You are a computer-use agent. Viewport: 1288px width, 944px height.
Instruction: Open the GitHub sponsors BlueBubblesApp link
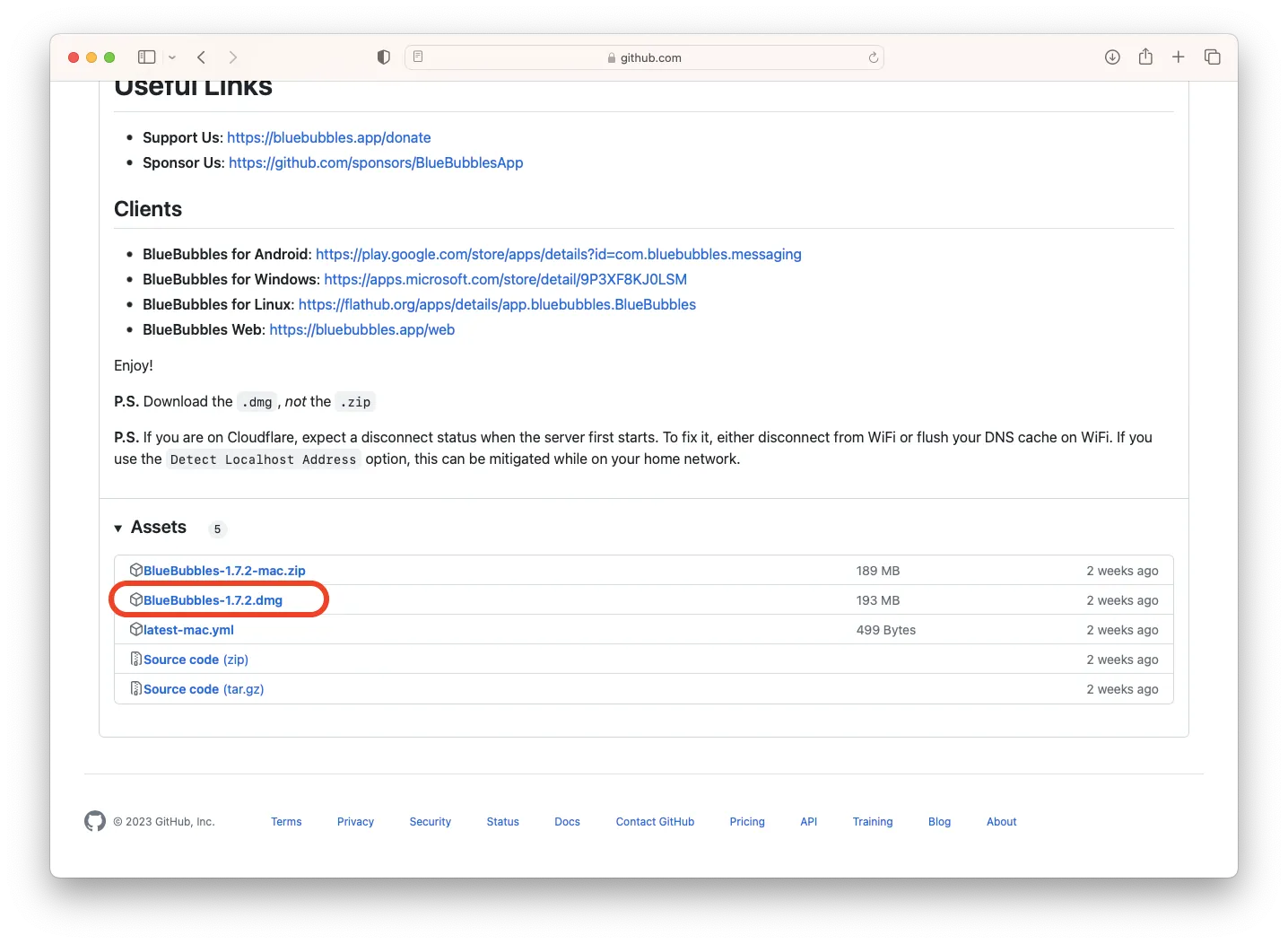tap(376, 162)
